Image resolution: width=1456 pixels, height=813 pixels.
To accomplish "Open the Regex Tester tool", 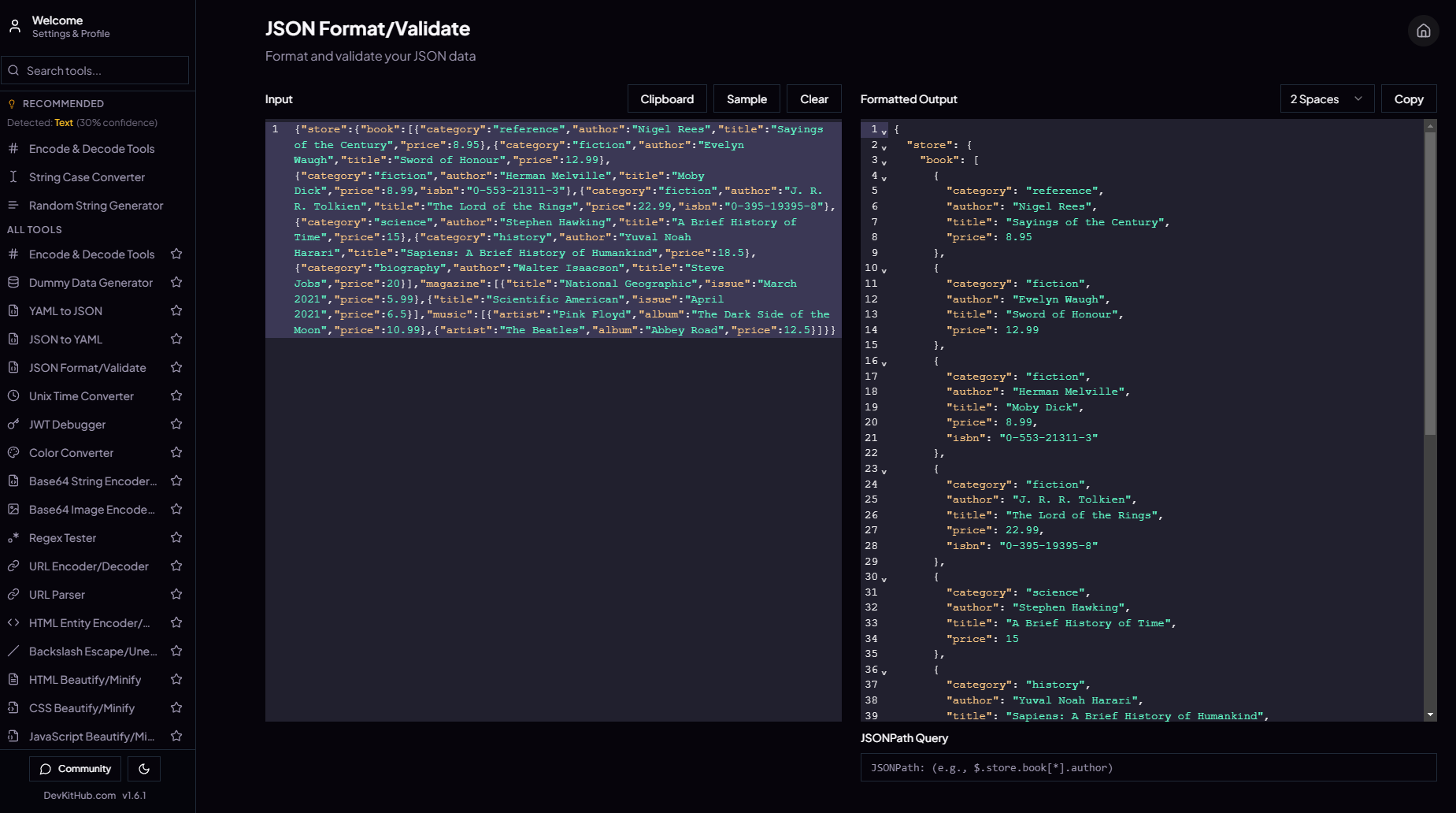I will pyautogui.click(x=61, y=537).
